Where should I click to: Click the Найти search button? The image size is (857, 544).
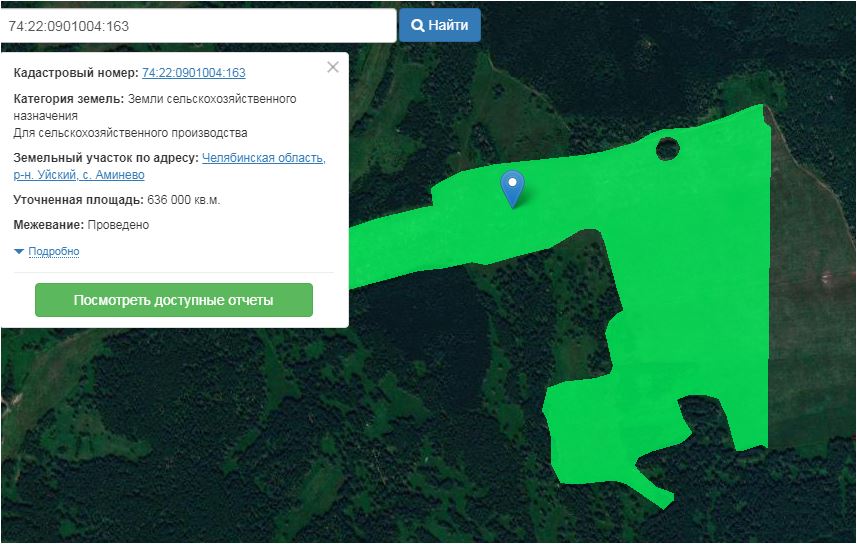click(x=439, y=25)
